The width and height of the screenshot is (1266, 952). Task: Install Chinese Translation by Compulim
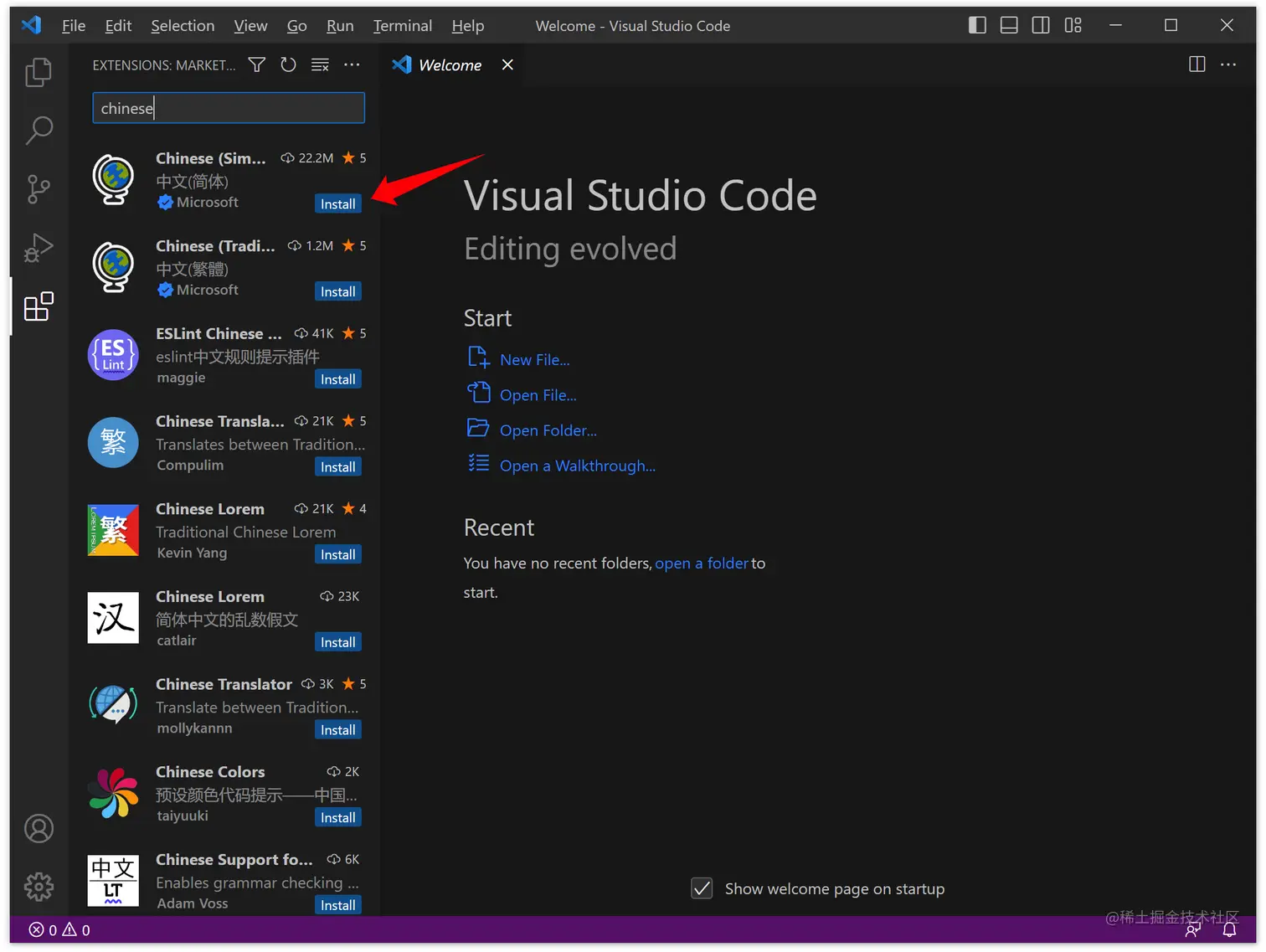[338, 467]
